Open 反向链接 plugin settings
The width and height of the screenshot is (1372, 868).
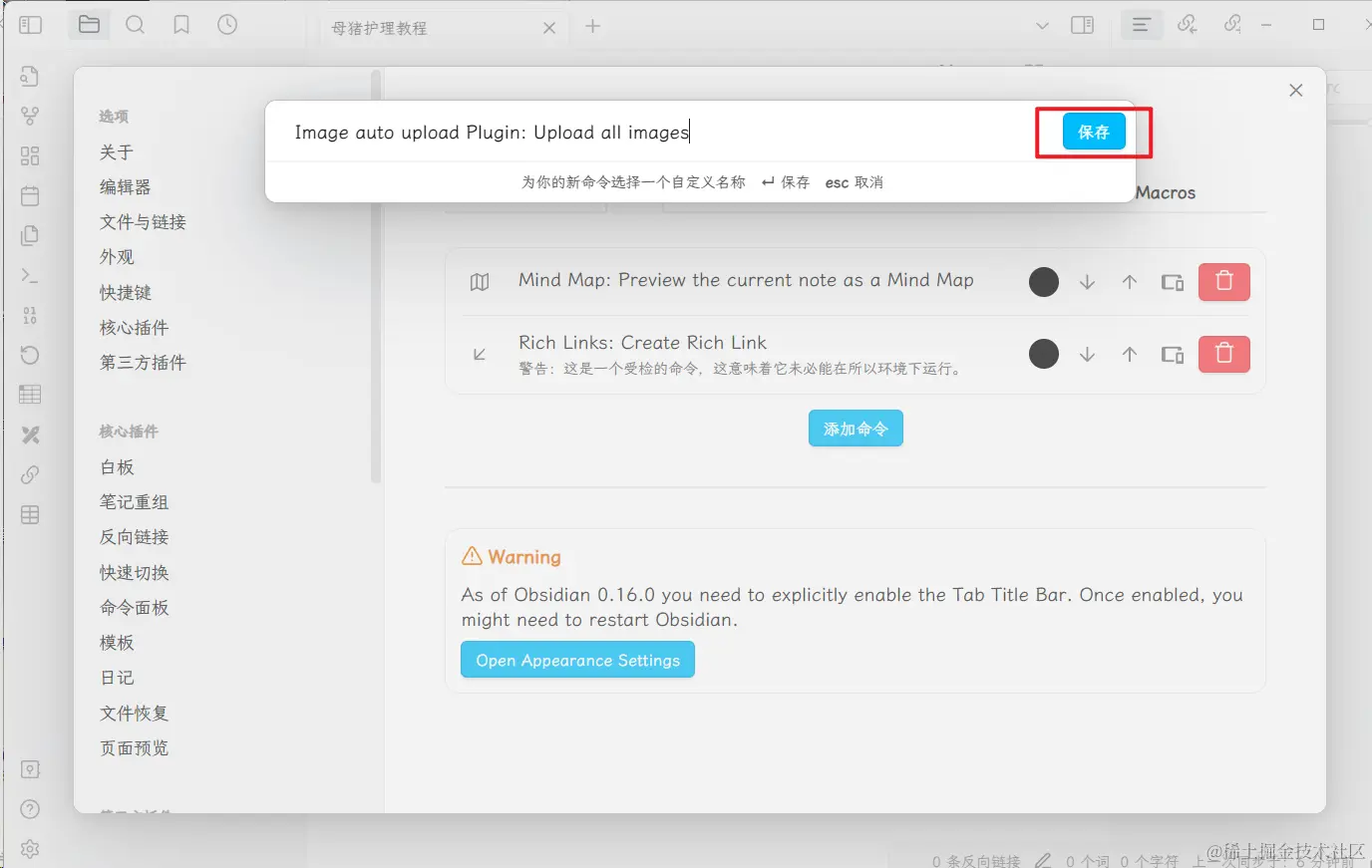pos(135,537)
